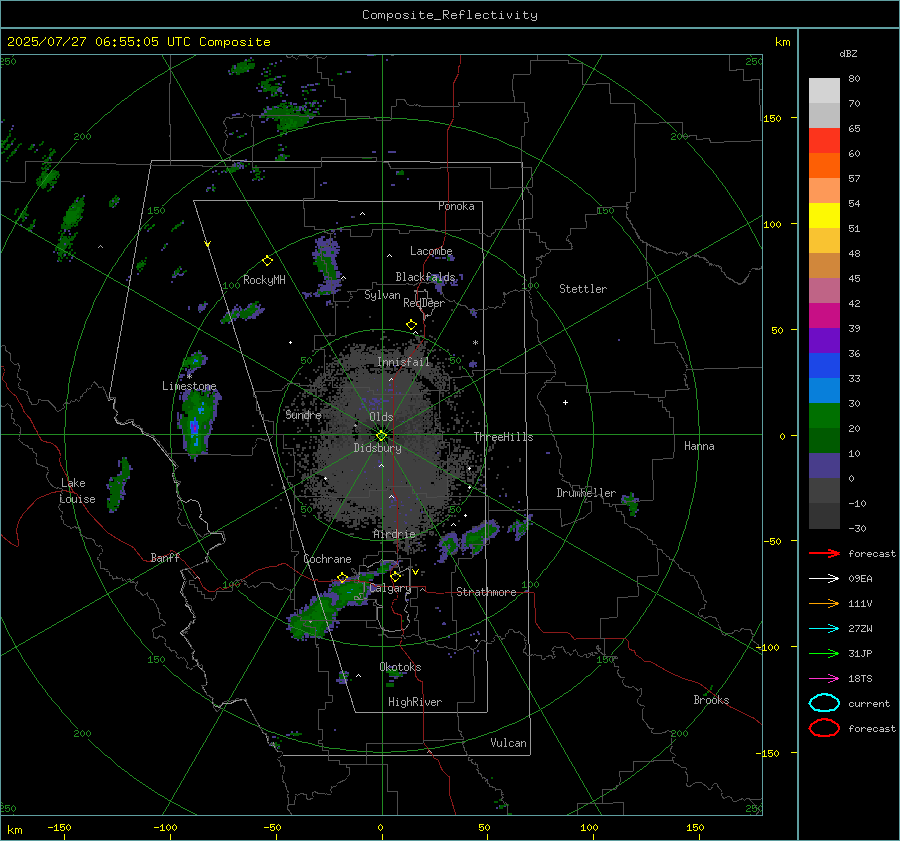Click the RockyMH label

tap(264, 280)
